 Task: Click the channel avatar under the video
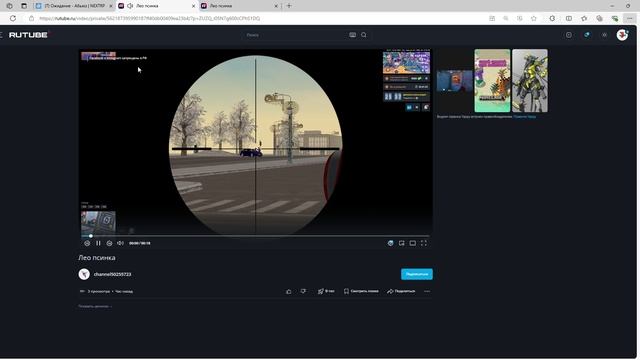[x=84, y=274]
